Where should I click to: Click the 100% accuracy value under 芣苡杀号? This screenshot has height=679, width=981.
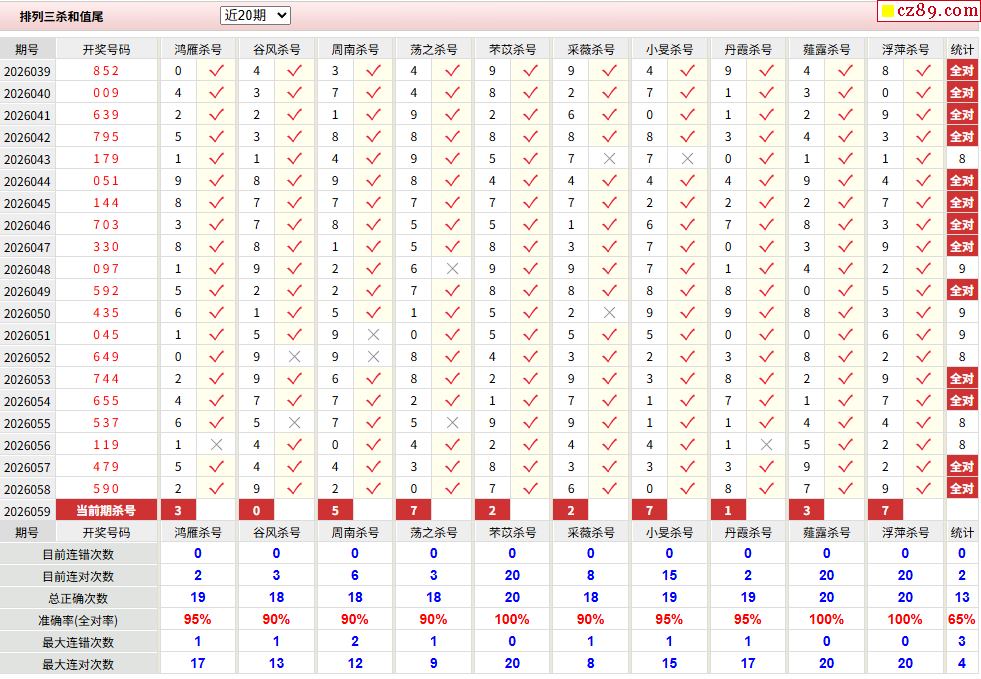coord(512,620)
